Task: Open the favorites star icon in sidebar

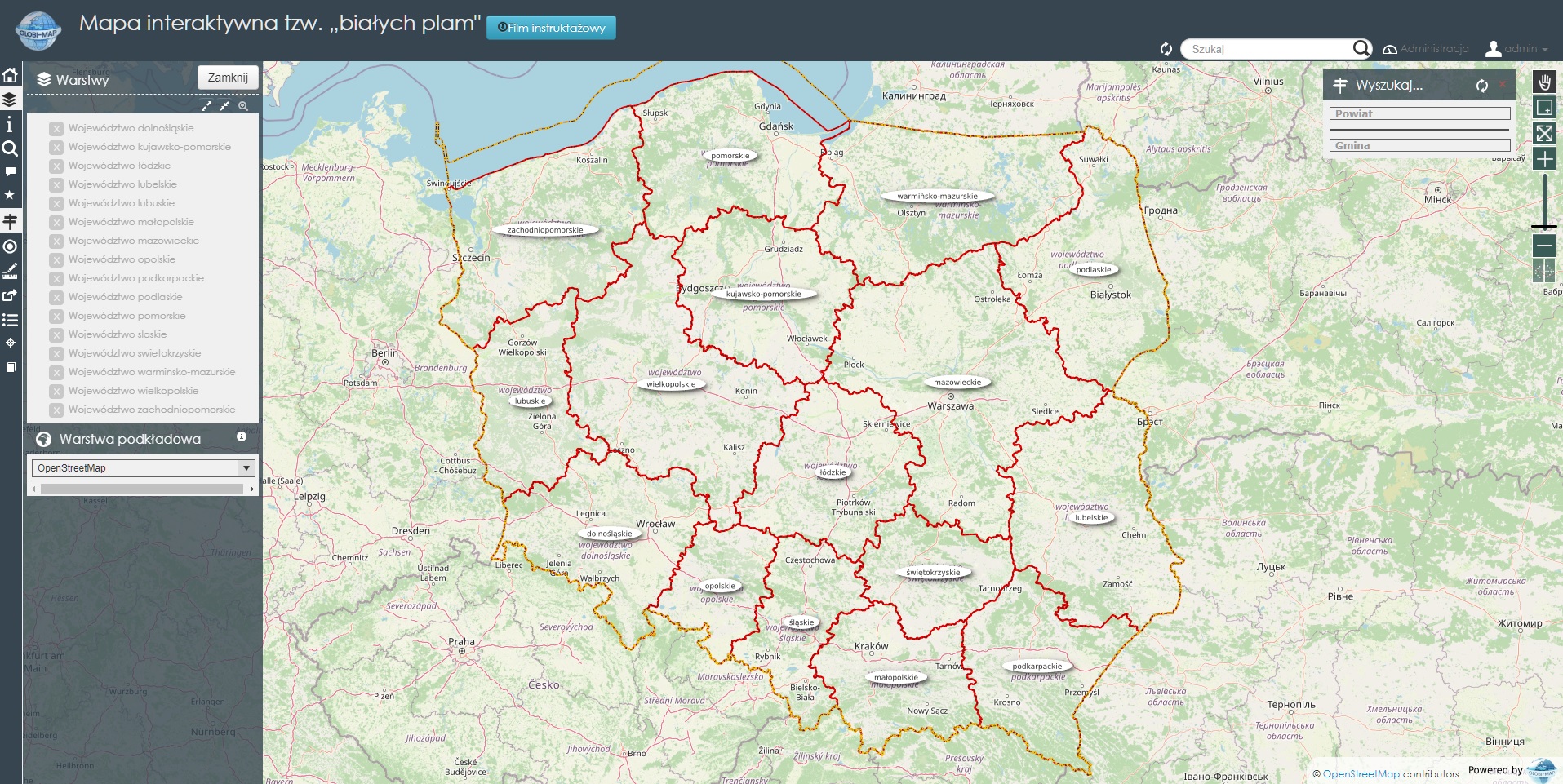Action: click(10, 195)
